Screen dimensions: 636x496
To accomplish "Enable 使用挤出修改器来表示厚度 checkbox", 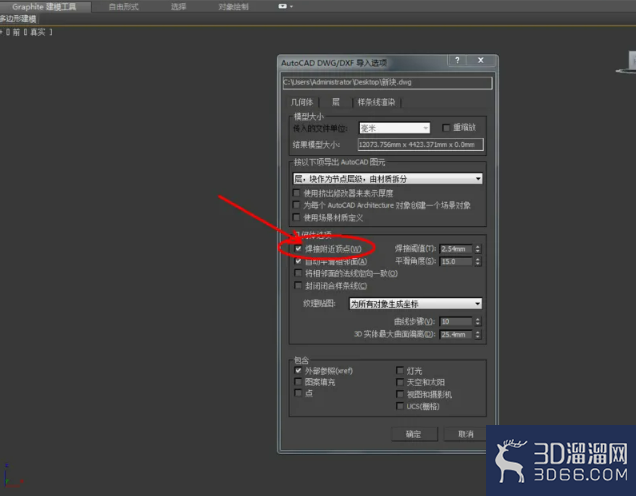I will coord(297,193).
